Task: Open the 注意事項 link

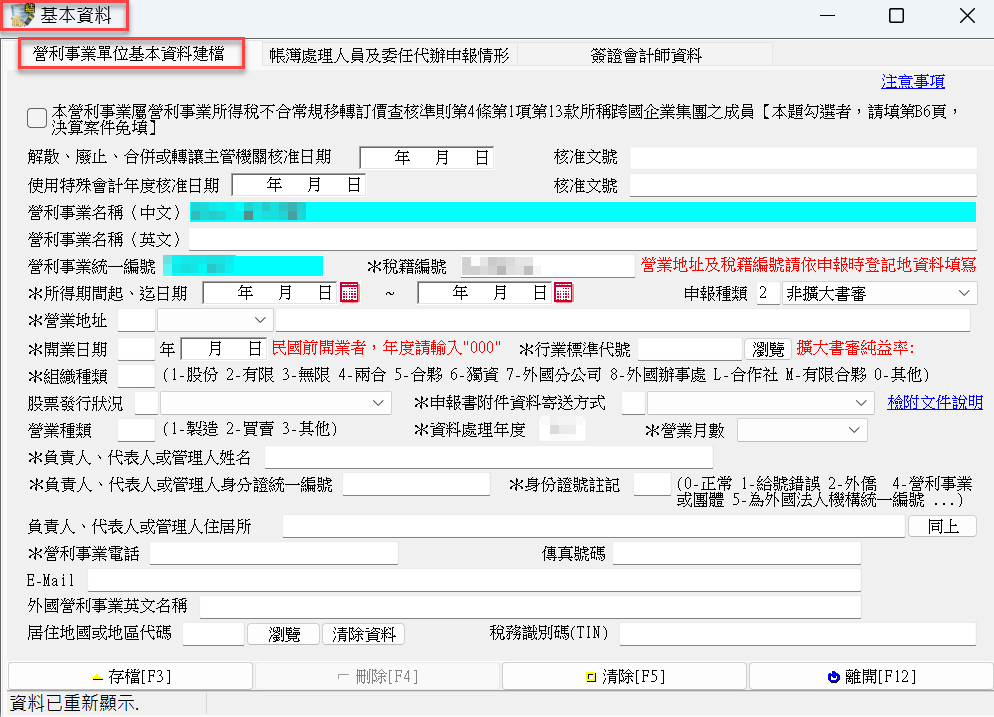Action: tap(913, 82)
